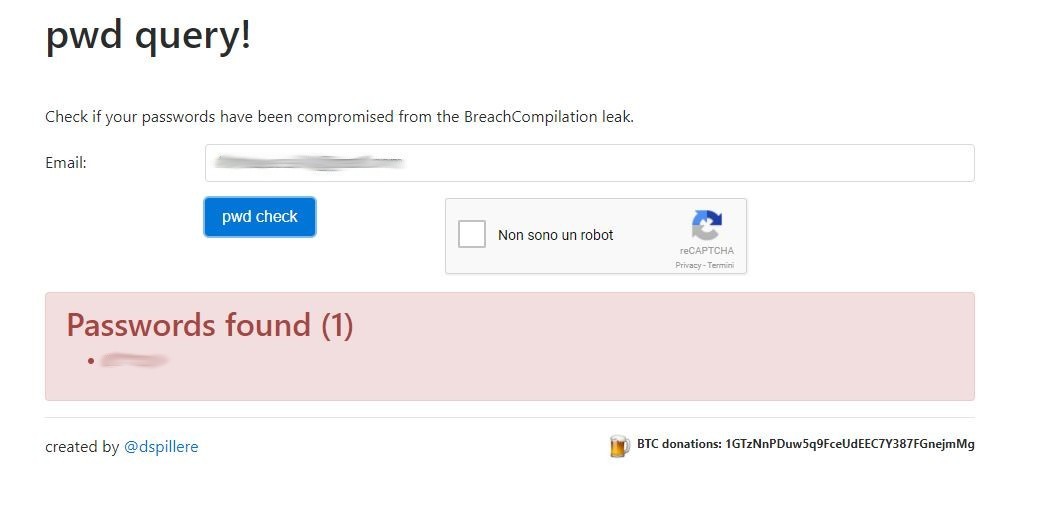Viewport: 1041px width, 514px height.
Task: Click the reCAPTCHA logo icon
Action: click(x=706, y=225)
